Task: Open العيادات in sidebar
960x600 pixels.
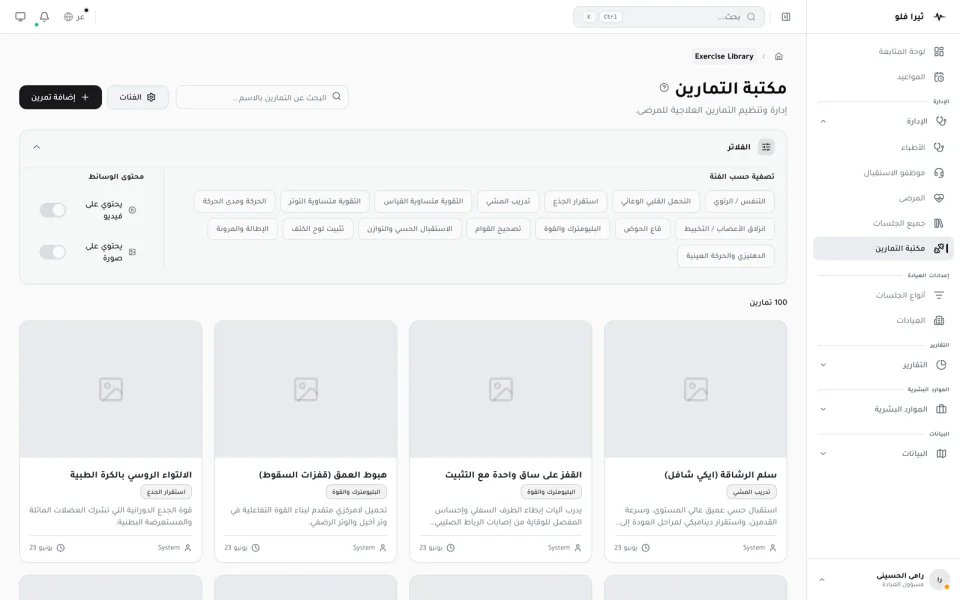Action: 883,320
